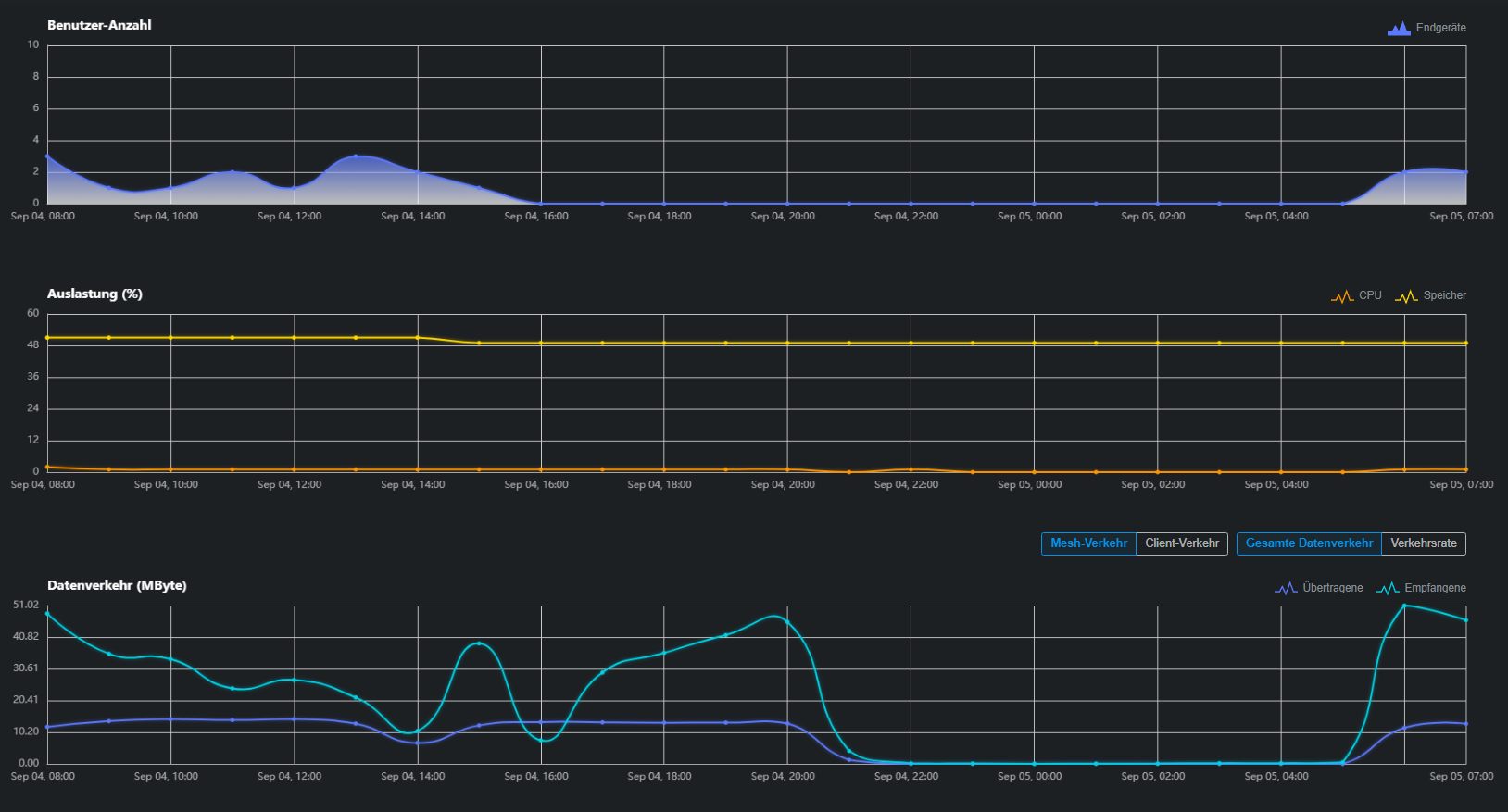
Task: Toggle the Empfangene legend line icon
Action: coord(1388,588)
